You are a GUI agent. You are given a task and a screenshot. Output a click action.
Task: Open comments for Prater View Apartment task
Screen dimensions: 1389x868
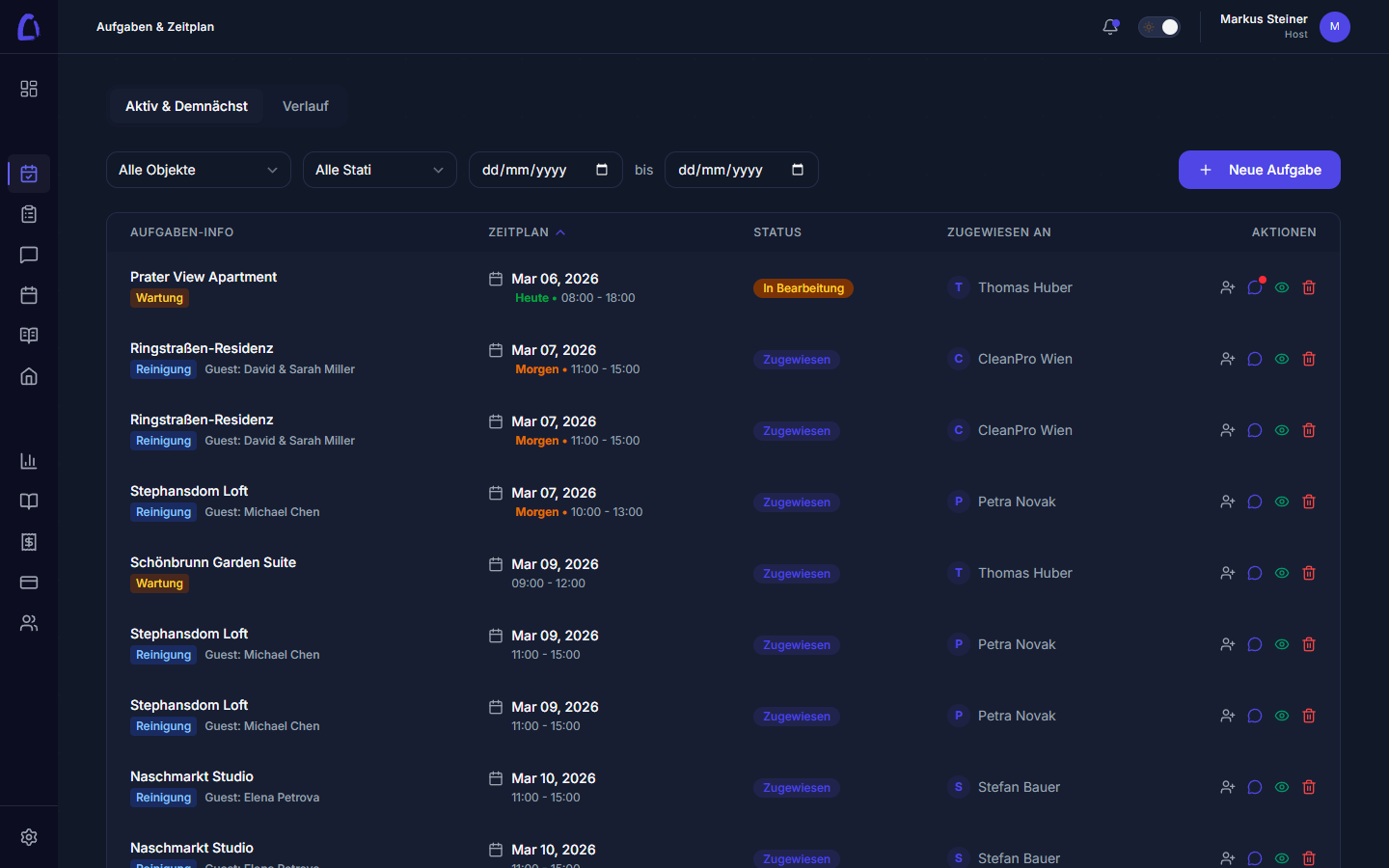[x=1255, y=287]
